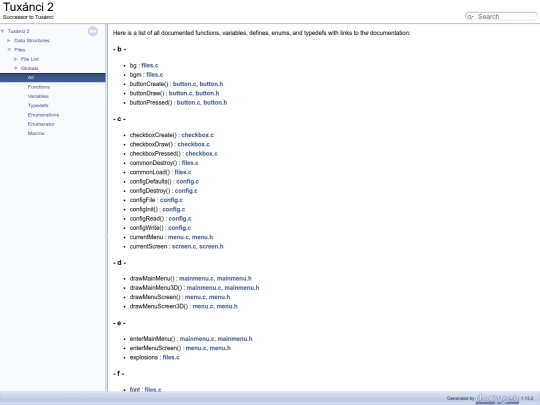Viewport: 540px width, 405px height.
Task: Open config.c link for configDefaults()
Action: click(187, 181)
